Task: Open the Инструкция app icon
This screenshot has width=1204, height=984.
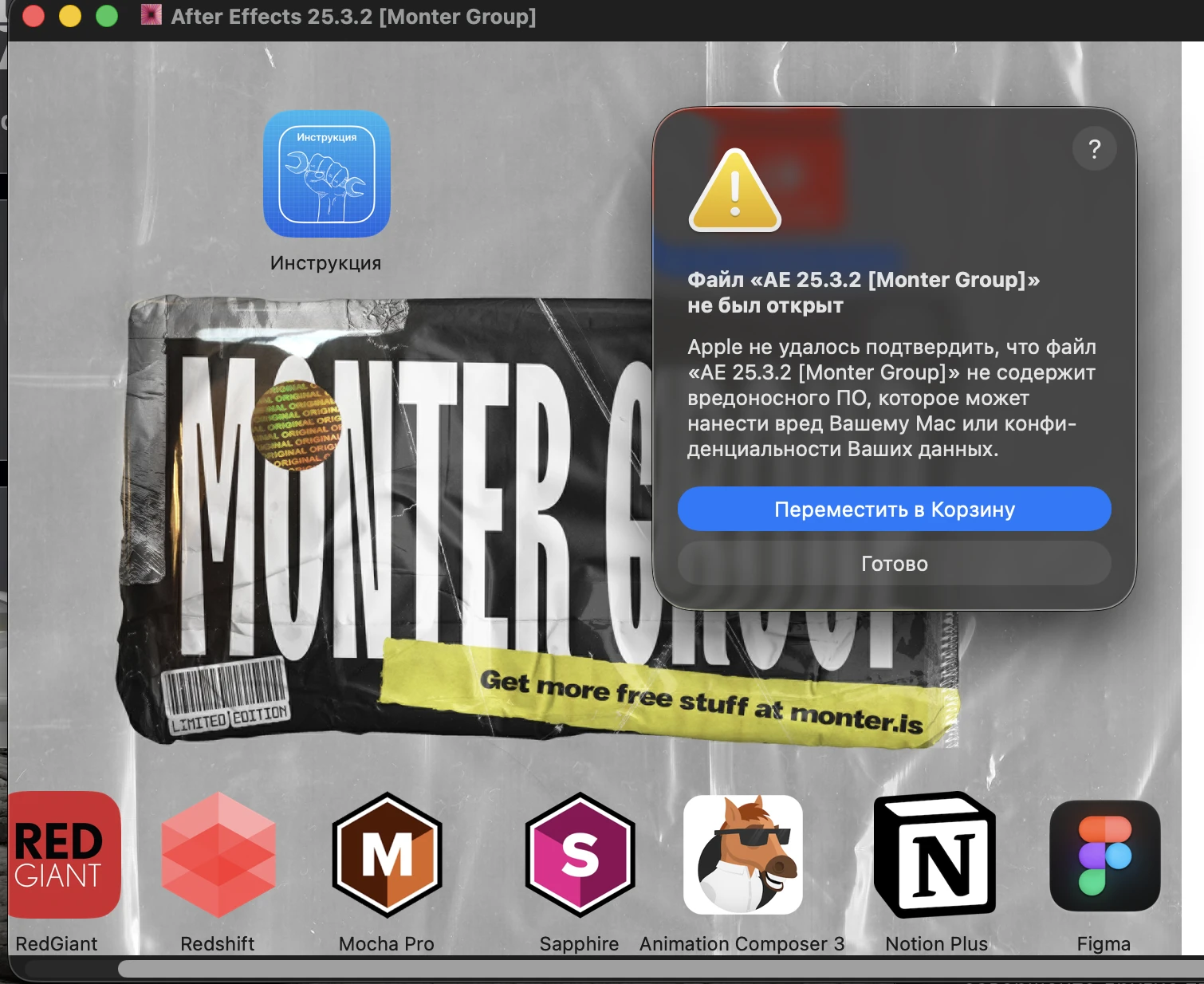Action: click(327, 174)
